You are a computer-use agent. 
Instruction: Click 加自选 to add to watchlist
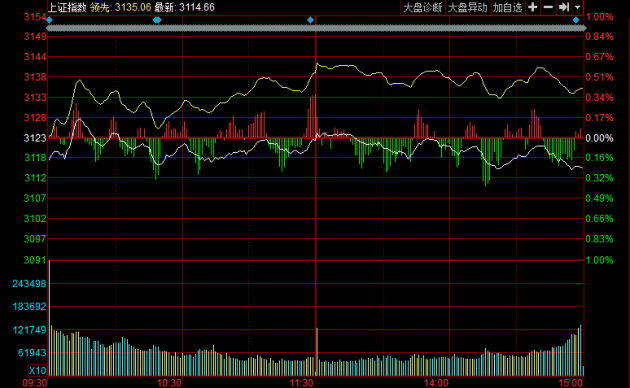coord(507,8)
